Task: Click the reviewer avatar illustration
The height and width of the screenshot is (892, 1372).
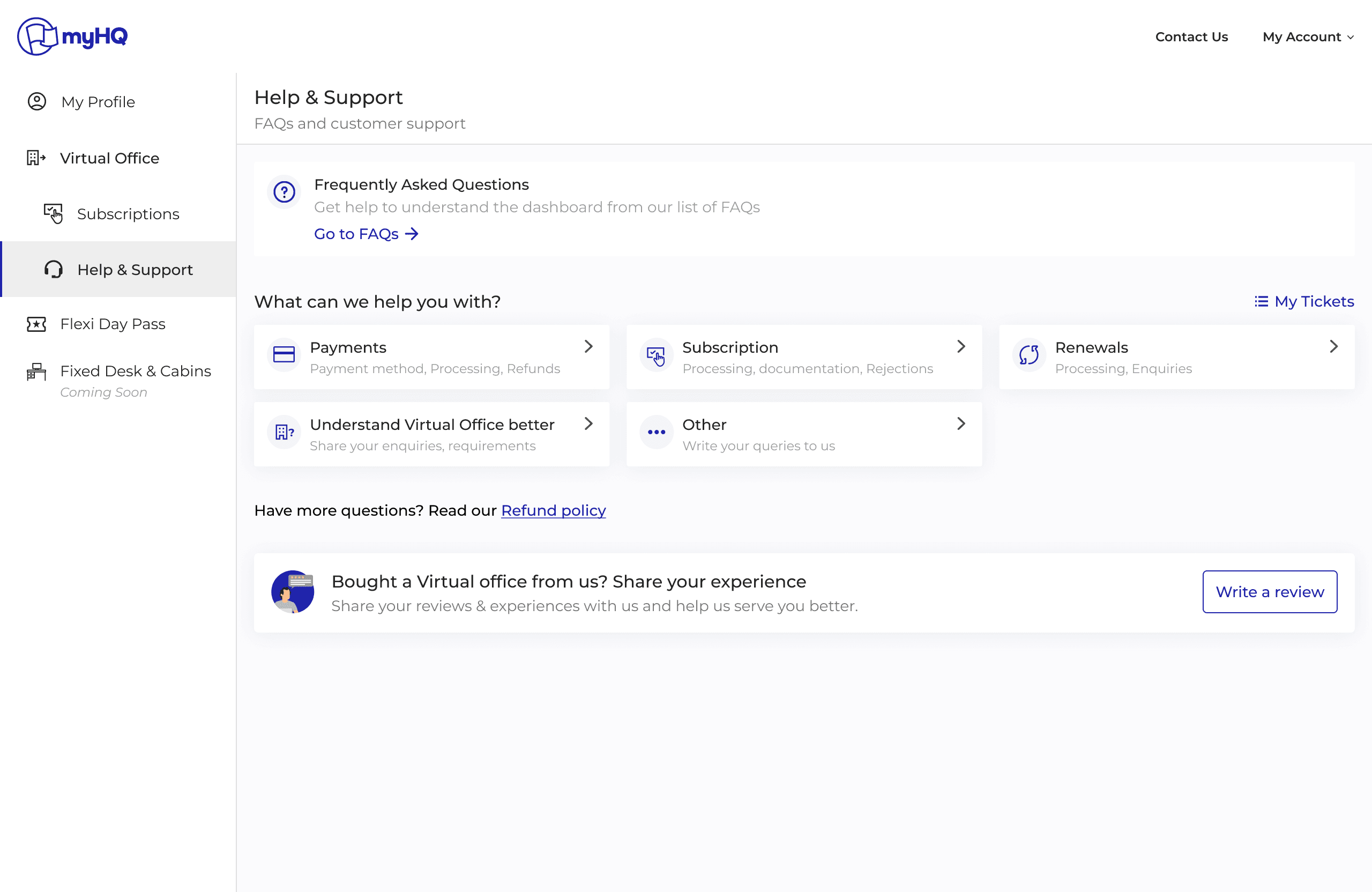Action: tap(293, 592)
